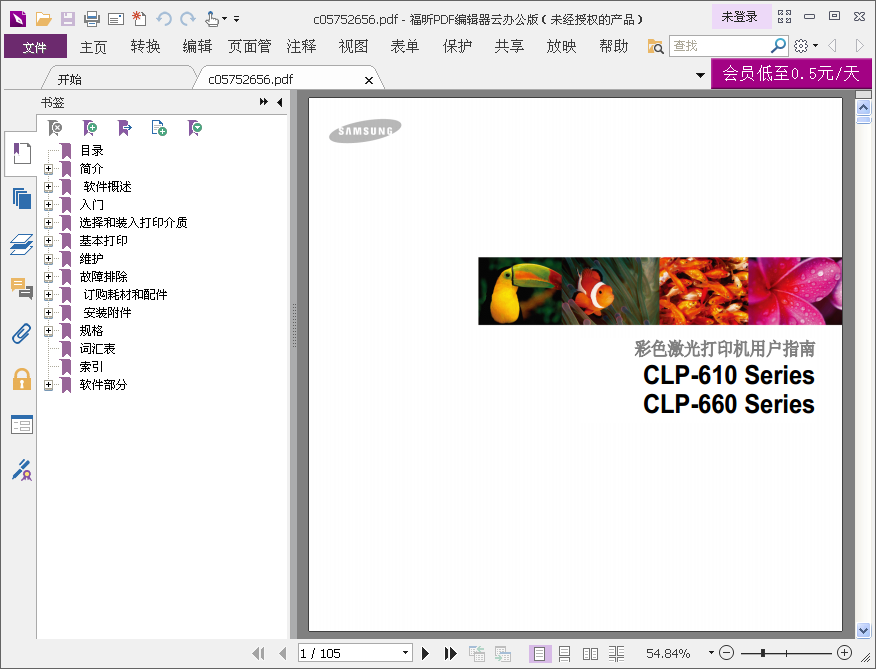Open the digital signatures panel

22,470
